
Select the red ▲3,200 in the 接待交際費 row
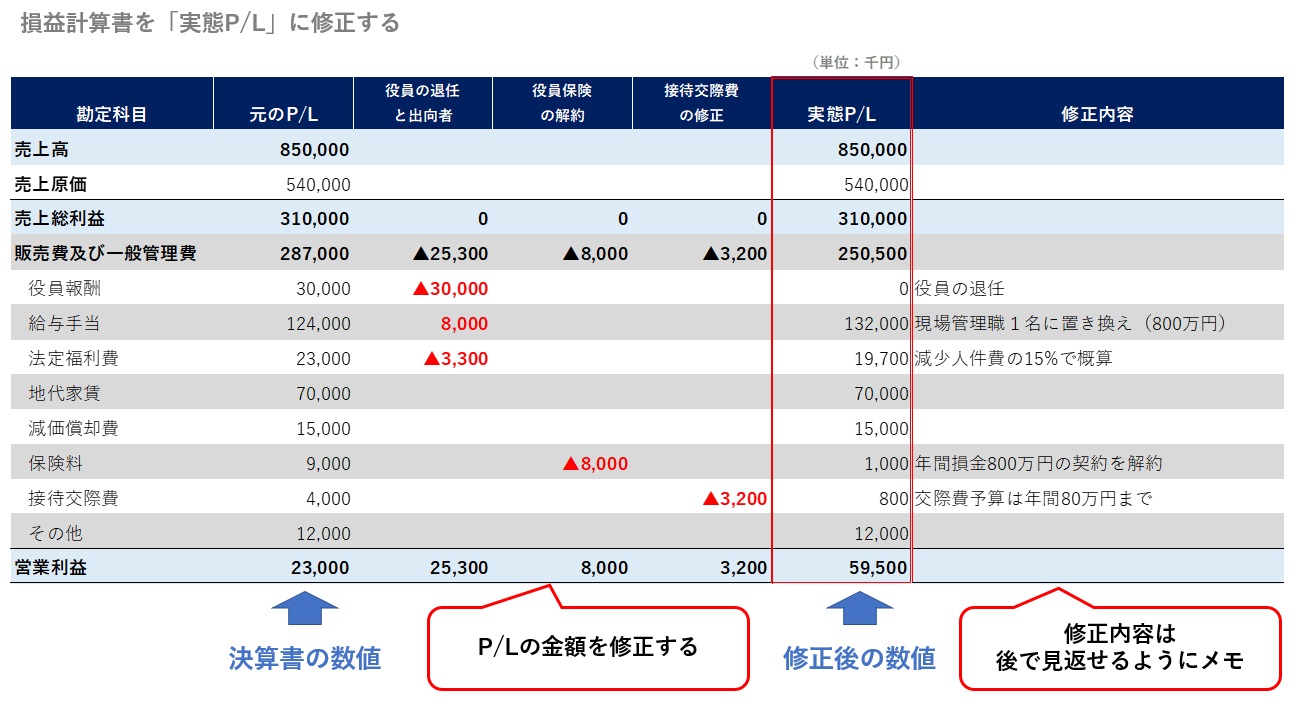coord(739,498)
